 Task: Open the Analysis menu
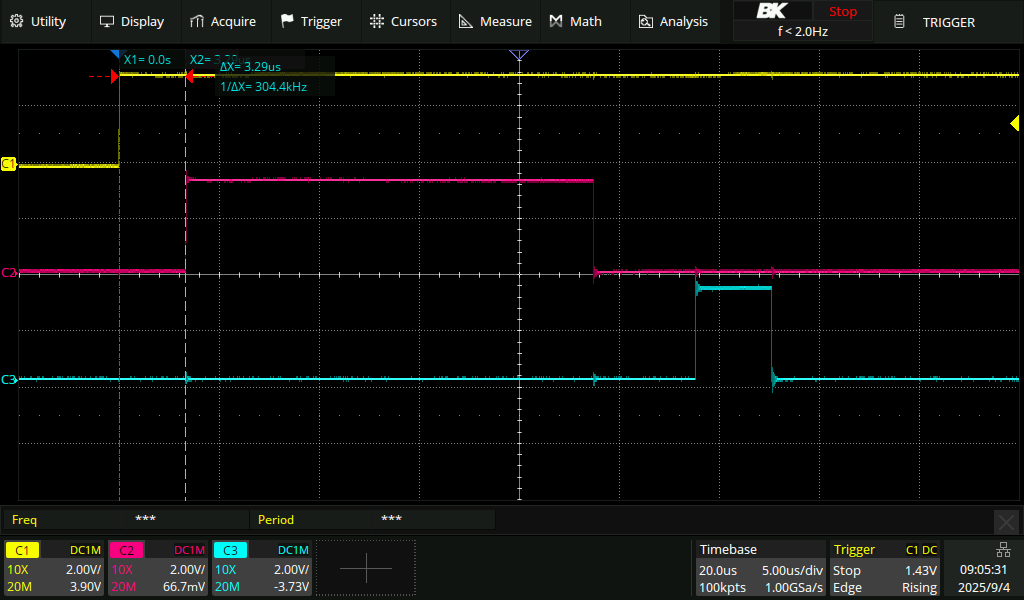click(x=673, y=22)
